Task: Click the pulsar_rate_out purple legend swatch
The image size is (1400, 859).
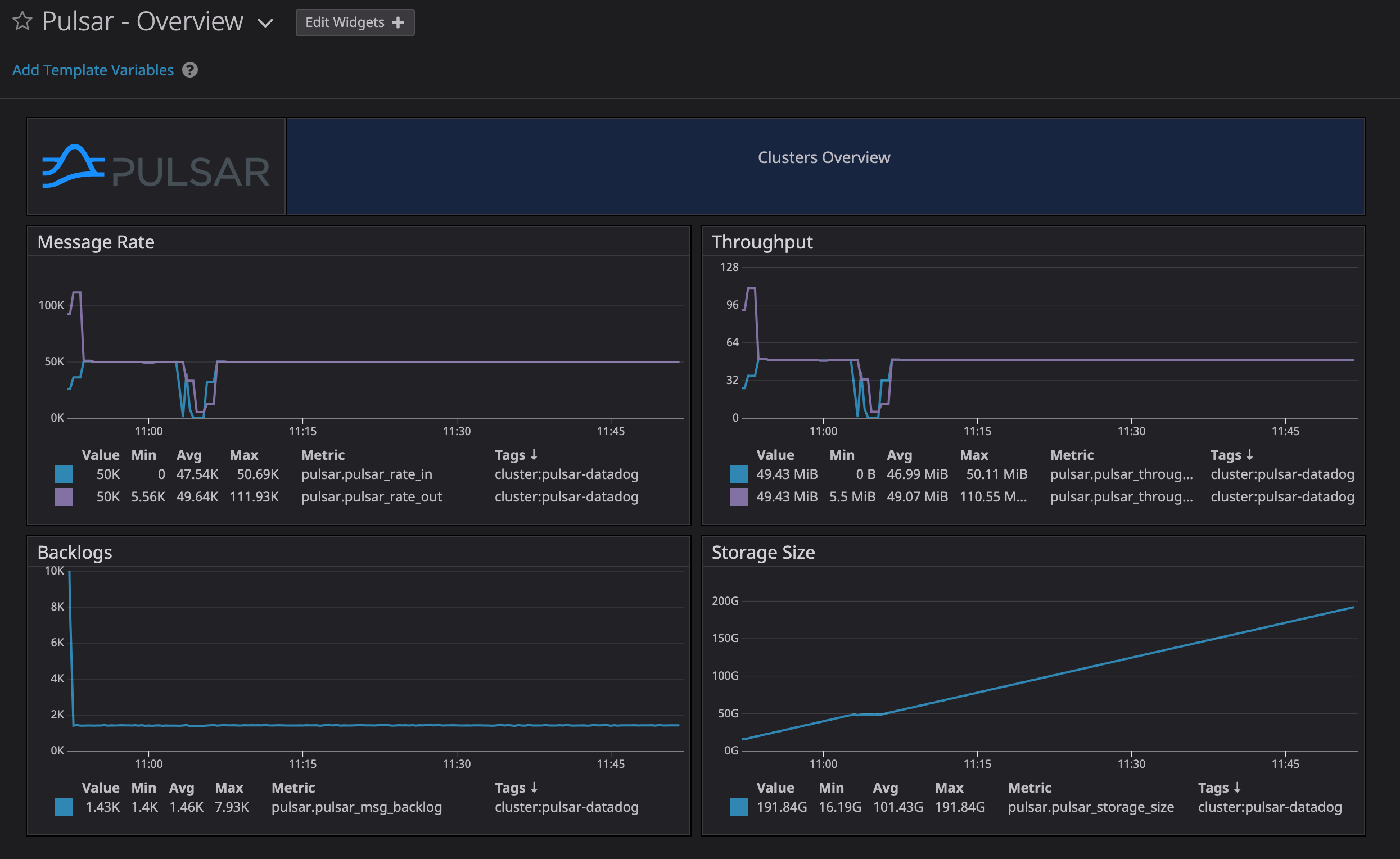Action: [x=64, y=497]
